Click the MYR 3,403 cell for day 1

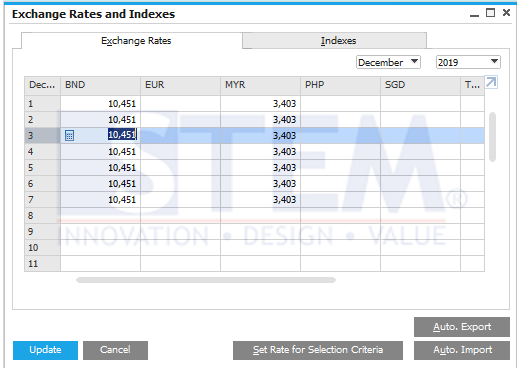pos(260,104)
